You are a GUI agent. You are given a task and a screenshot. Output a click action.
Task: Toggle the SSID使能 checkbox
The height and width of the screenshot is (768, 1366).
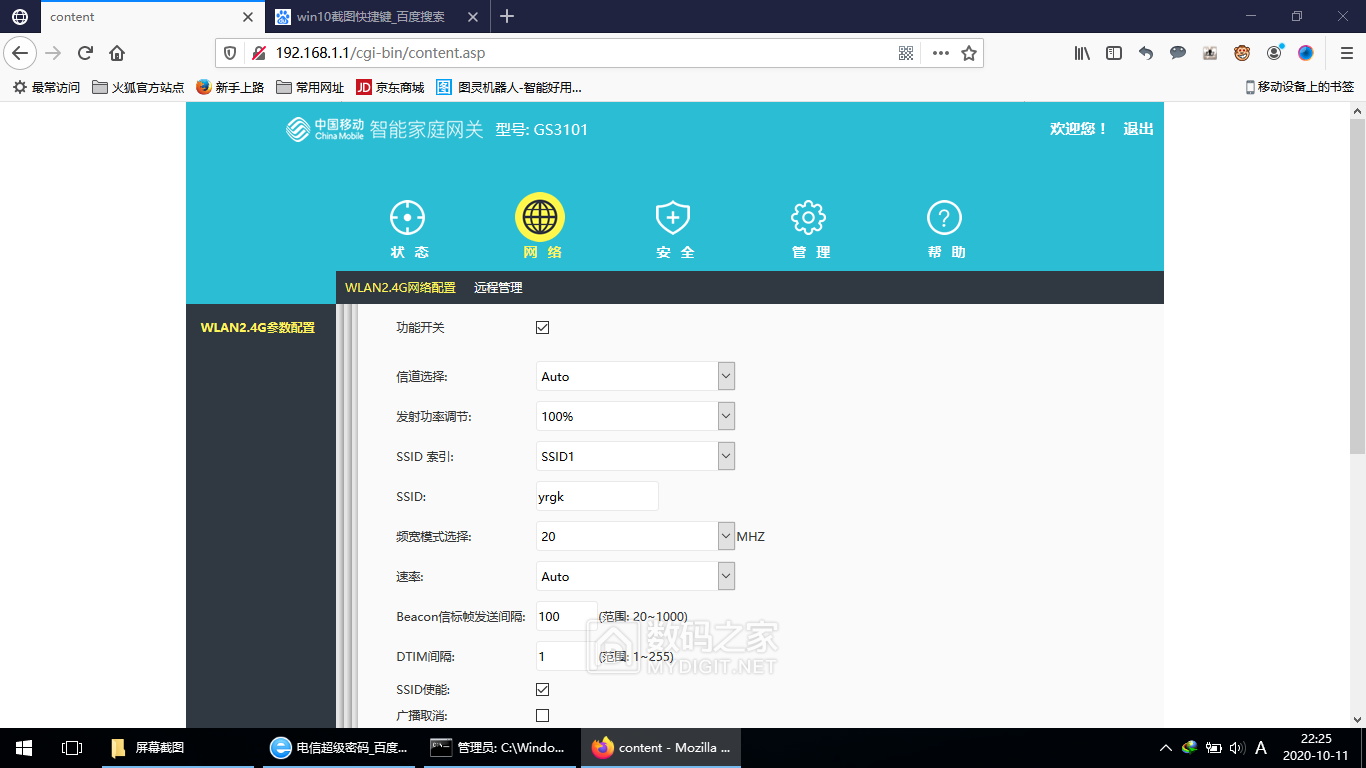coord(543,689)
